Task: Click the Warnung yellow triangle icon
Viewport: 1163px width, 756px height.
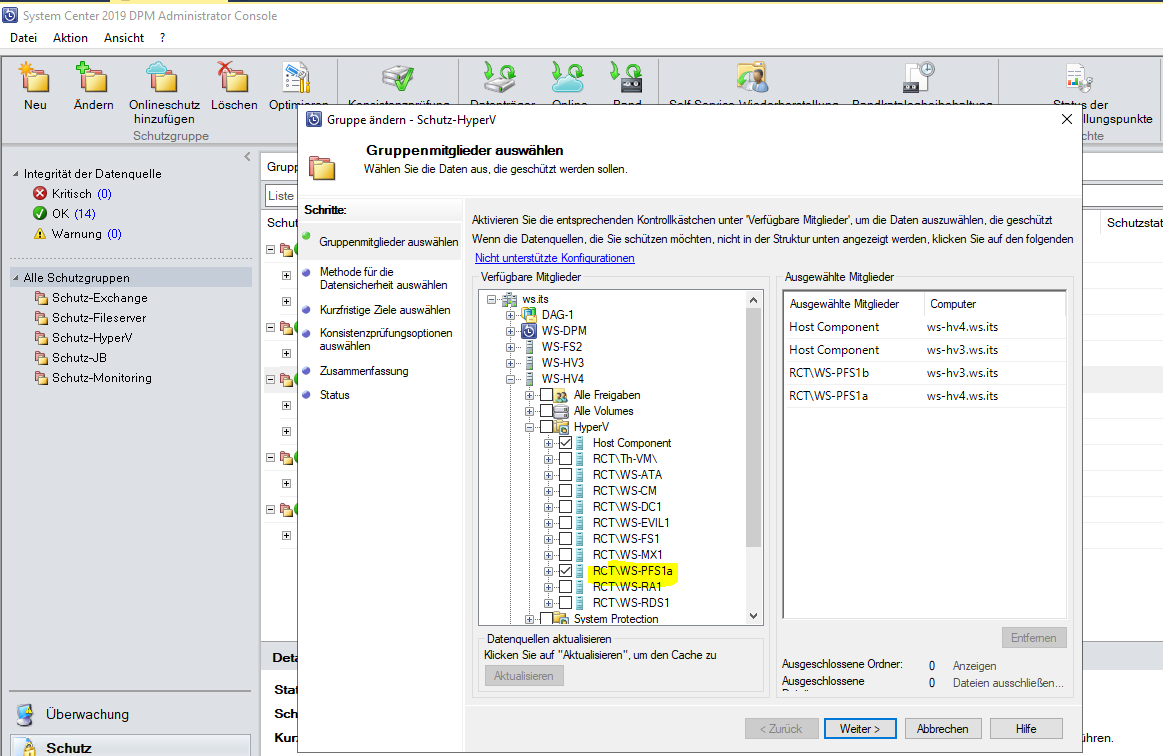Action: pyautogui.click(x=40, y=234)
